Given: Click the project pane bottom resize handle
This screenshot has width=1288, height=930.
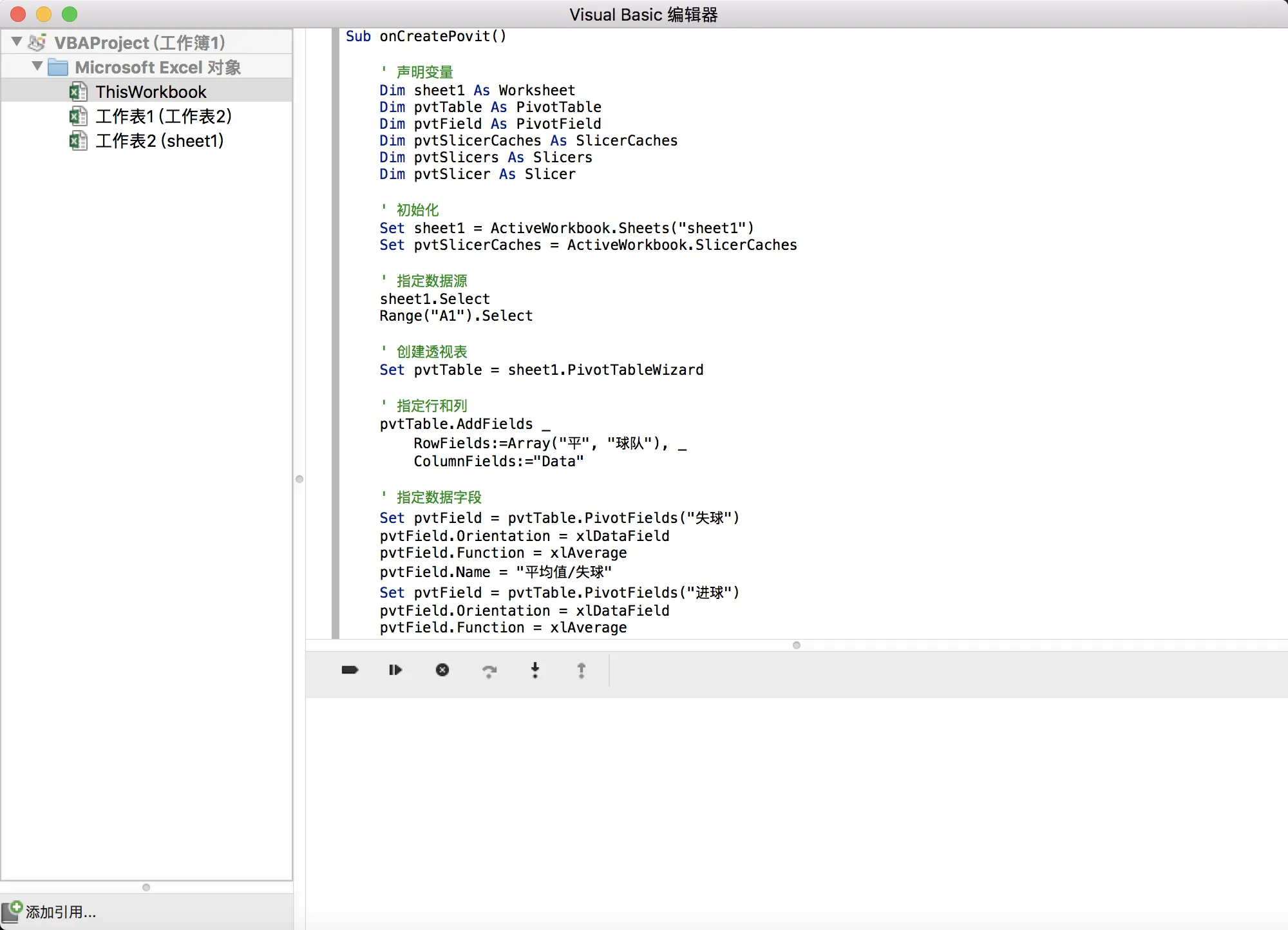Looking at the screenshot, I should 146,887.
